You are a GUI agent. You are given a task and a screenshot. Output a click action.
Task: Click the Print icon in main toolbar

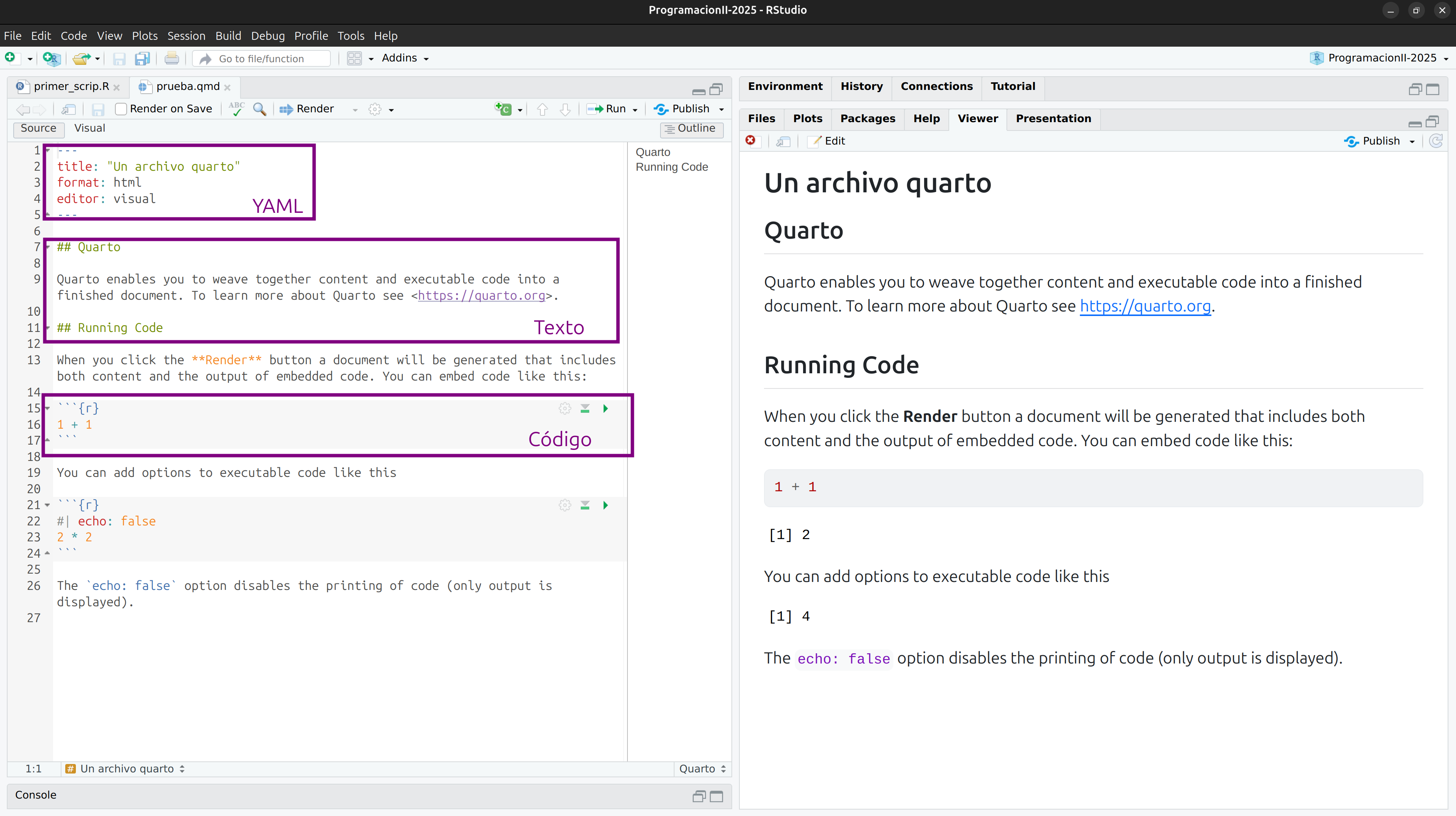tap(172, 58)
